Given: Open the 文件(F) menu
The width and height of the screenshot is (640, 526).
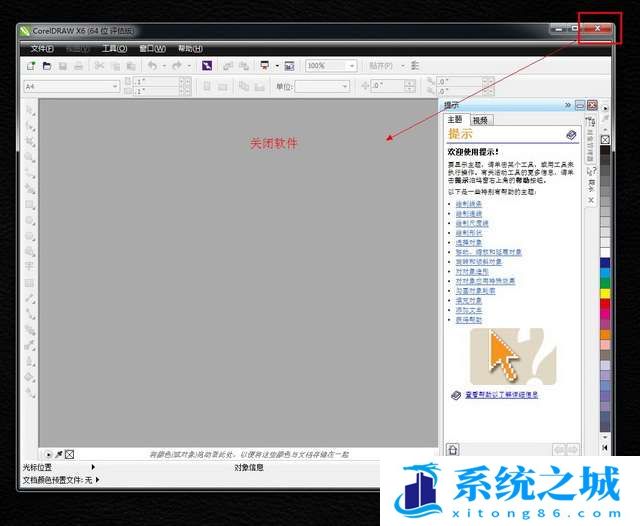Looking at the screenshot, I should (x=42, y=49).
